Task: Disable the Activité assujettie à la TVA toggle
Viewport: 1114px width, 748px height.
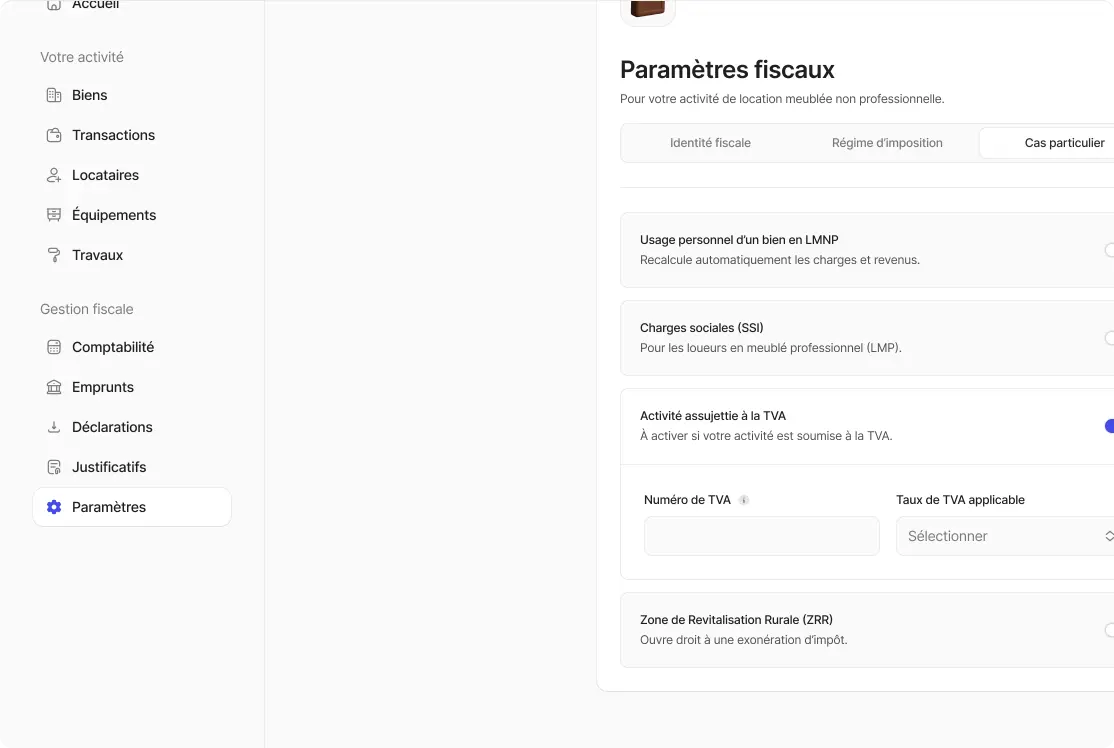Action: click(x=1108, y=426)
